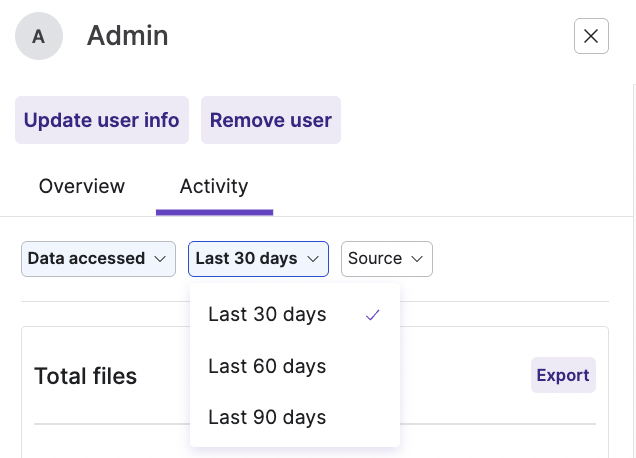Click the chevron arrow on Data accessed
636x458 pixels.
point(160,259)
